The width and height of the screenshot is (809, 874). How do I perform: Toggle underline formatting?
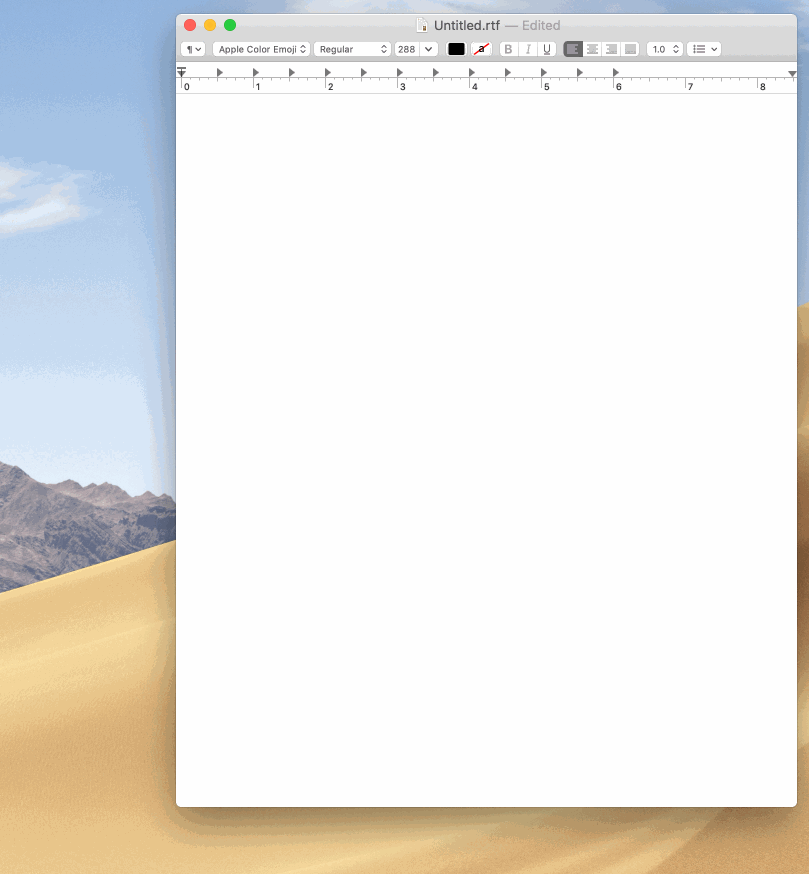[x=547, y=49]
